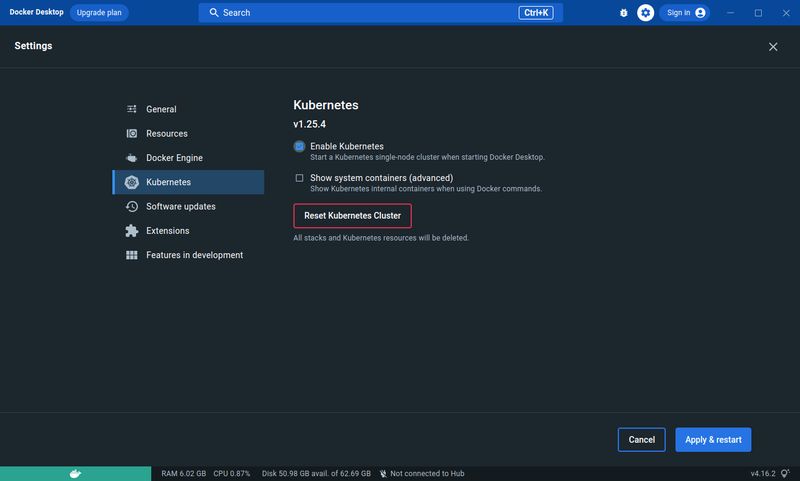Switch to Docker Engine settings

click(174, 158)
